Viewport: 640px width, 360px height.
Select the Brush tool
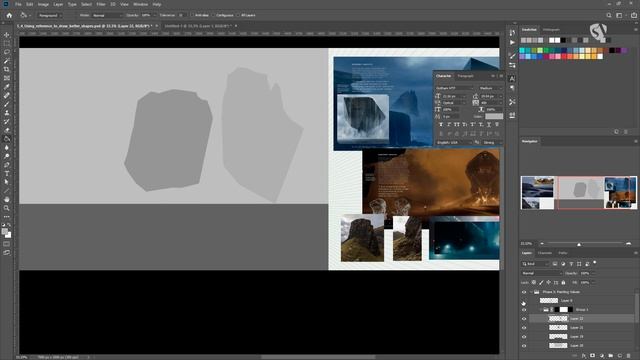(7, 104)
